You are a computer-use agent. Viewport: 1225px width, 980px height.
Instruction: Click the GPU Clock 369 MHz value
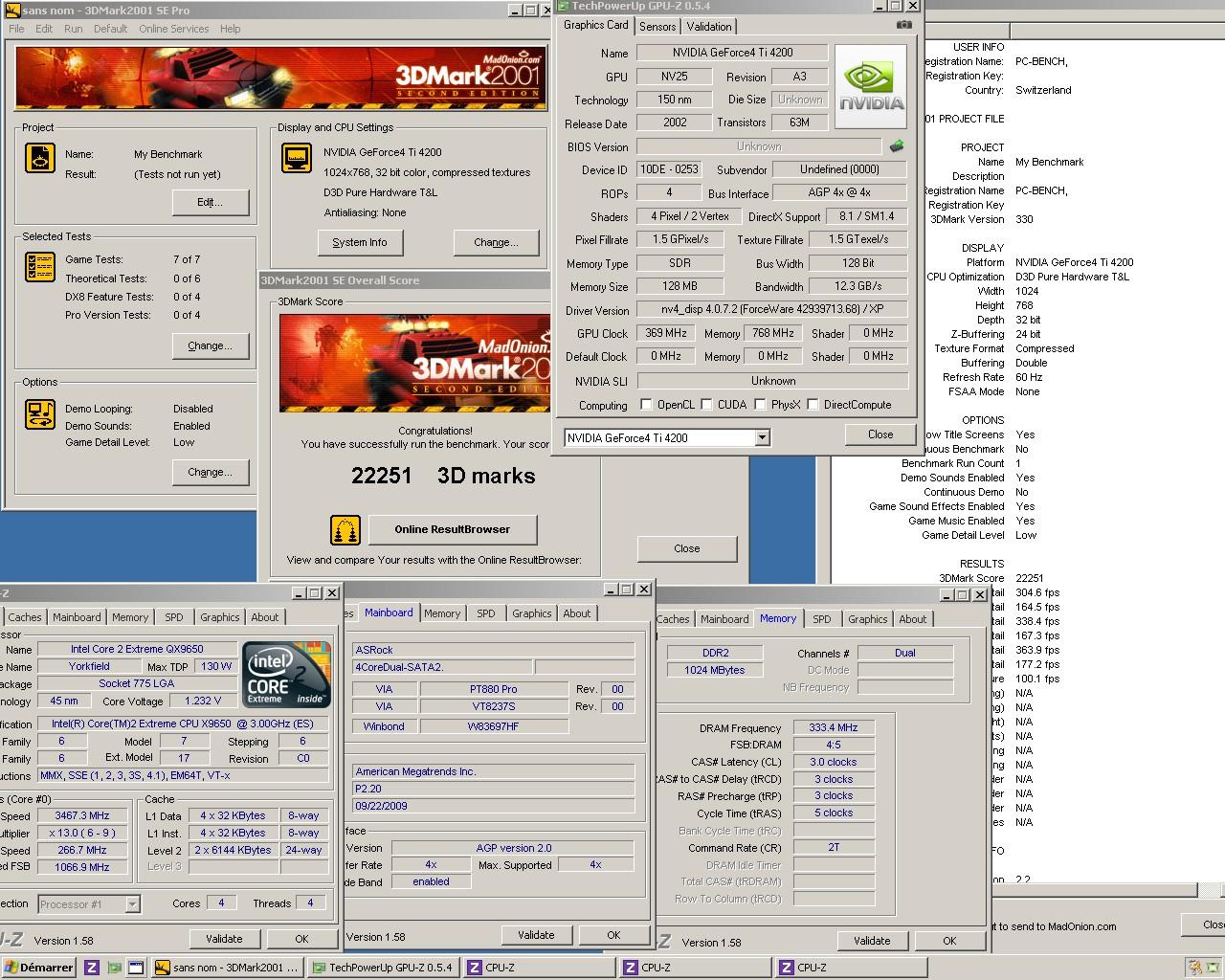pyautogui.click(x=666, y=333)
